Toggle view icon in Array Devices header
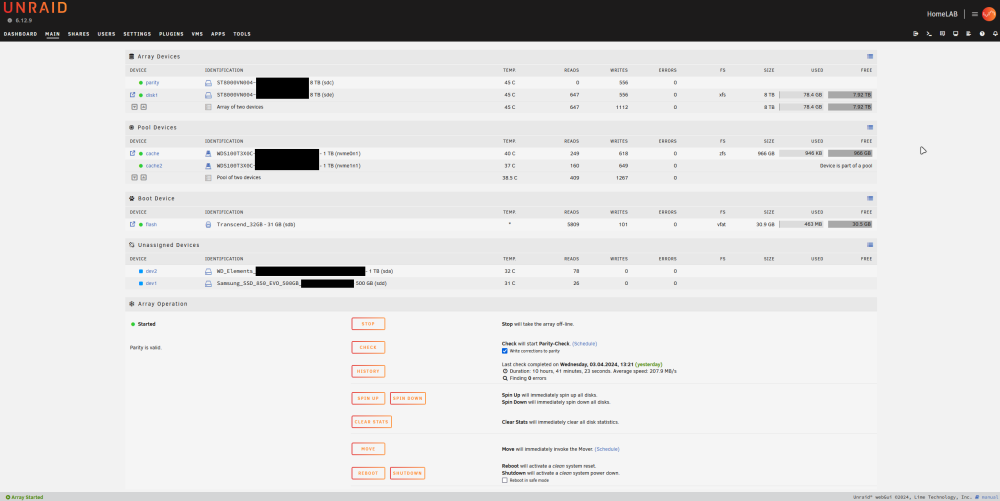The width and height of the screenshot is (1000, 501). [870, 57]
